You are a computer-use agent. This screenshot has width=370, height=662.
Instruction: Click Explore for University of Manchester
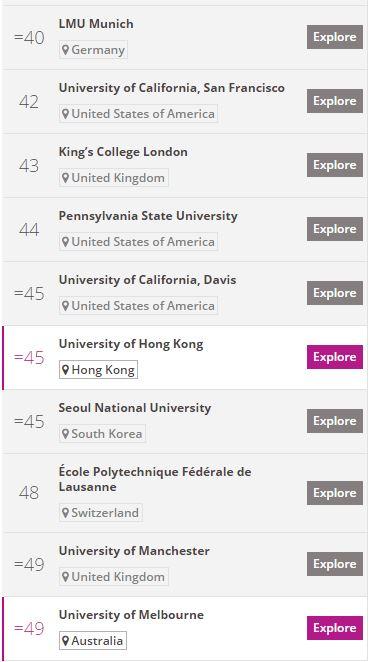pyautogui.click(x=335, y=564)
